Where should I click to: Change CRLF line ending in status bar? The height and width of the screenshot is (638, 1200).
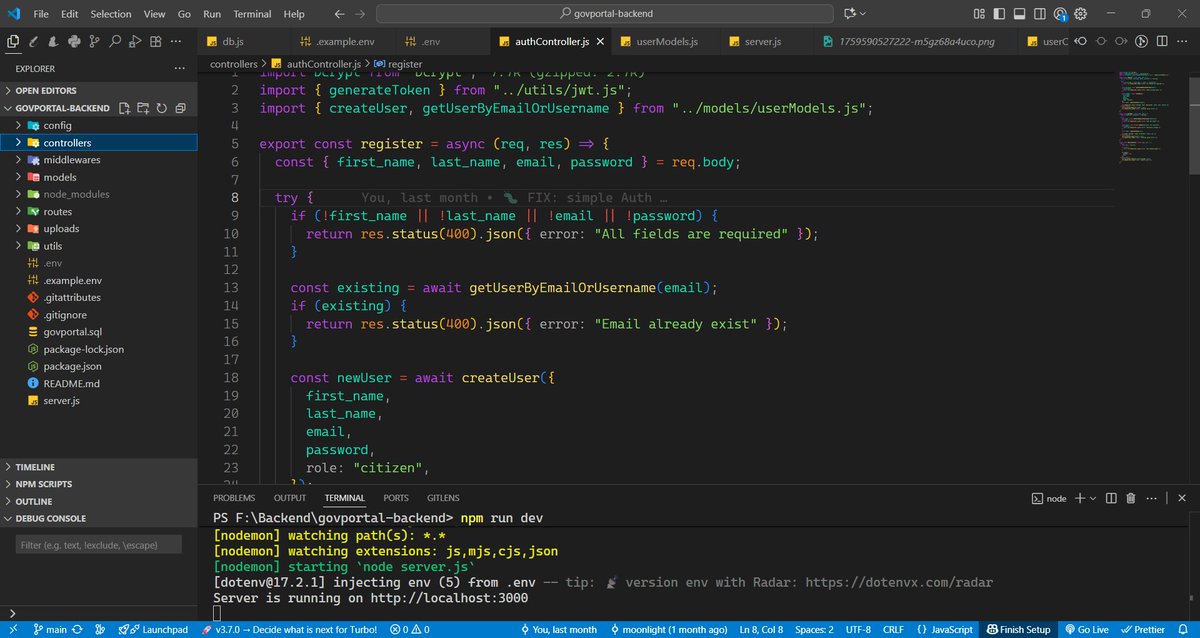[x=893, y=630]
